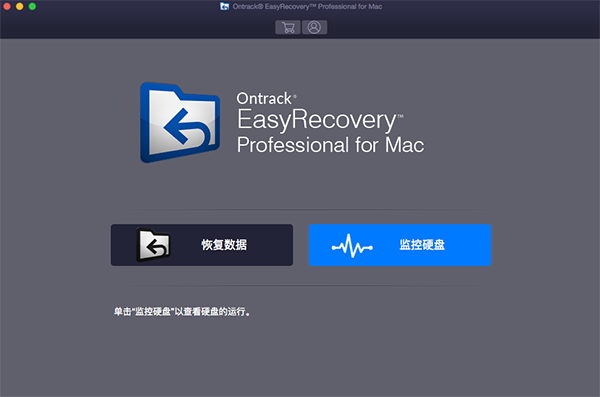Viewport: 600px width, 397px height.
Task: Close the window with the red button
Action: (7, 7)
